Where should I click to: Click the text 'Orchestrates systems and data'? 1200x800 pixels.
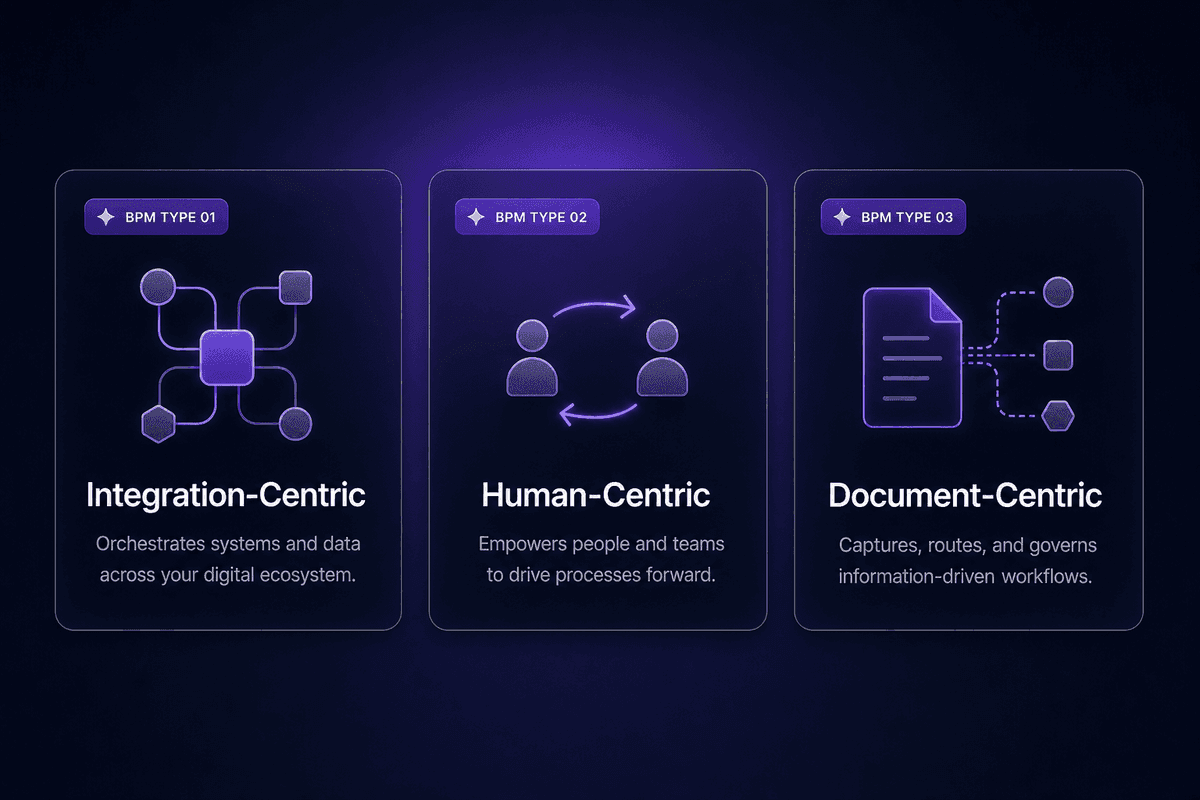(228, 545)
